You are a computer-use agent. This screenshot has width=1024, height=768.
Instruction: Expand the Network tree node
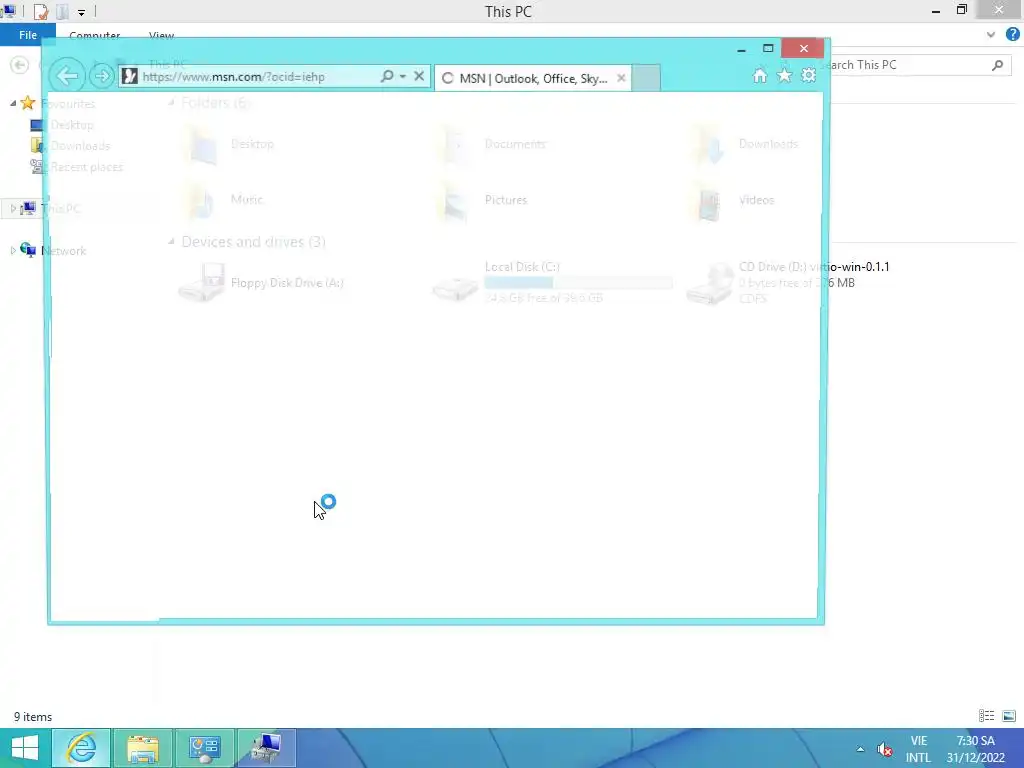tap(13, 250)
